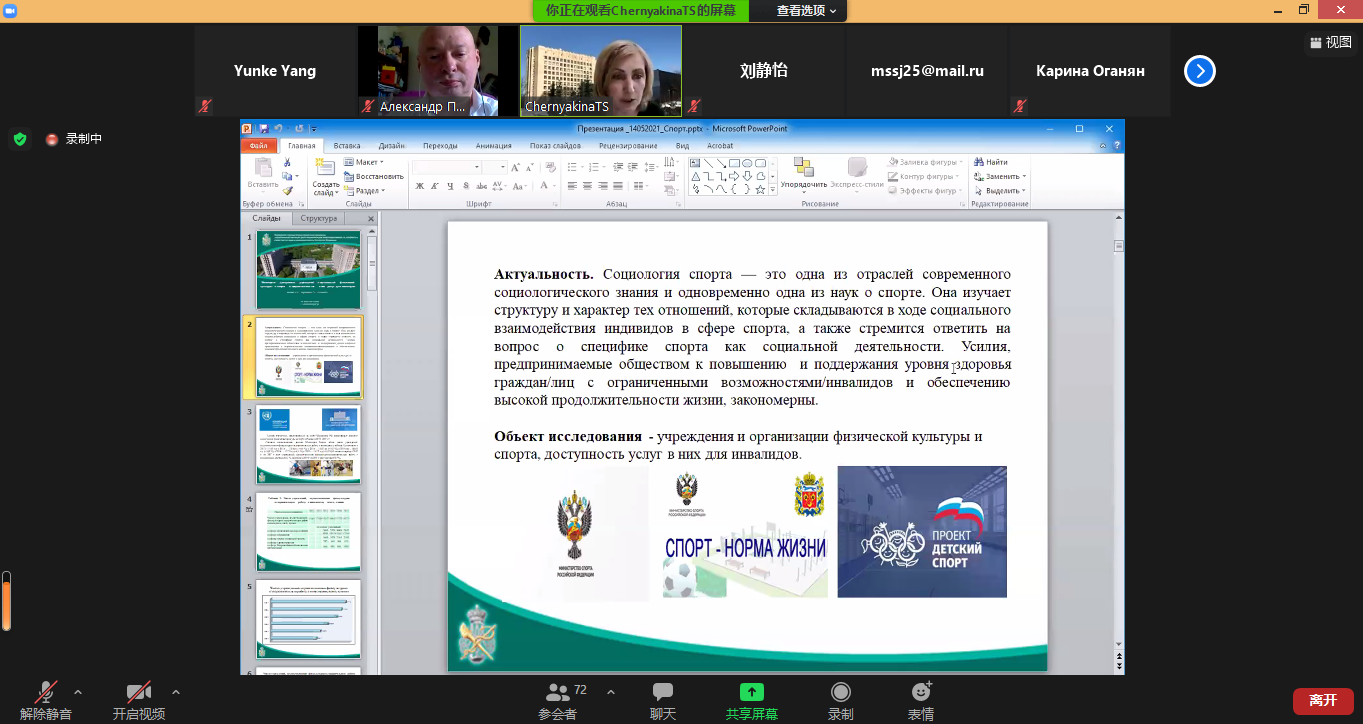Open the viewing options dropdown
The height and width of the screenshot is (724, 1363).
pos(807,10)
